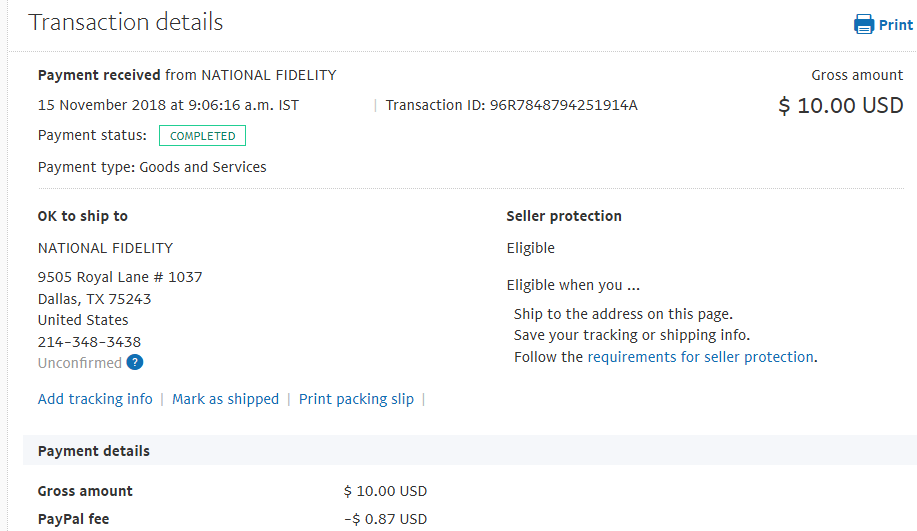Click the Seller protection heading

click(564, 216)
